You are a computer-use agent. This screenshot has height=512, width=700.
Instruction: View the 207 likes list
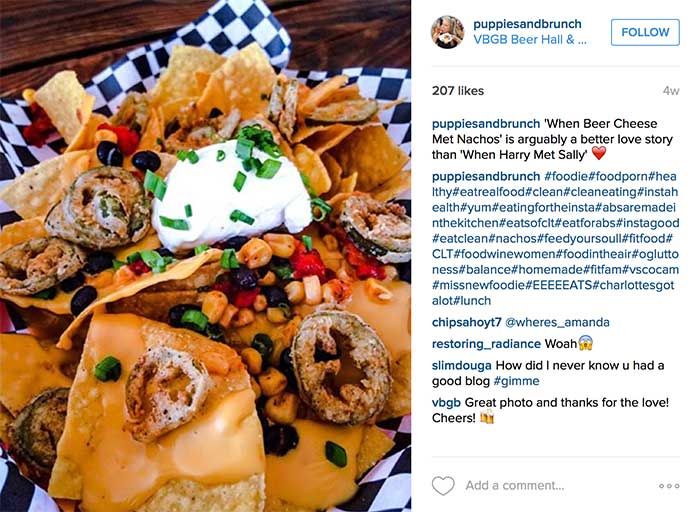click(458, 91)
